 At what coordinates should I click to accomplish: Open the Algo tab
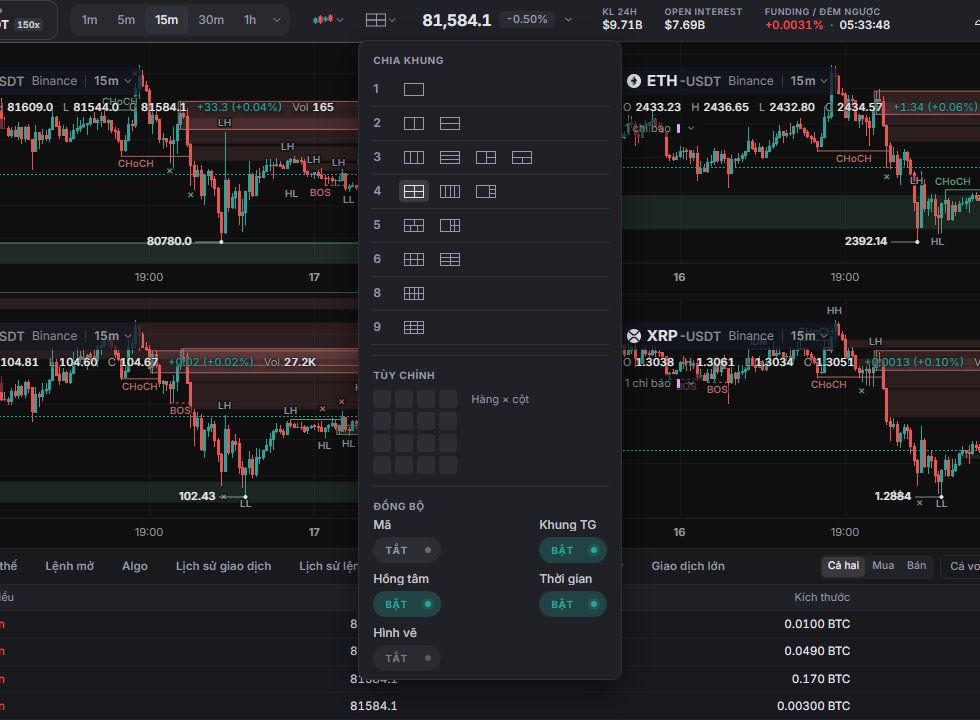pos(135,566)
